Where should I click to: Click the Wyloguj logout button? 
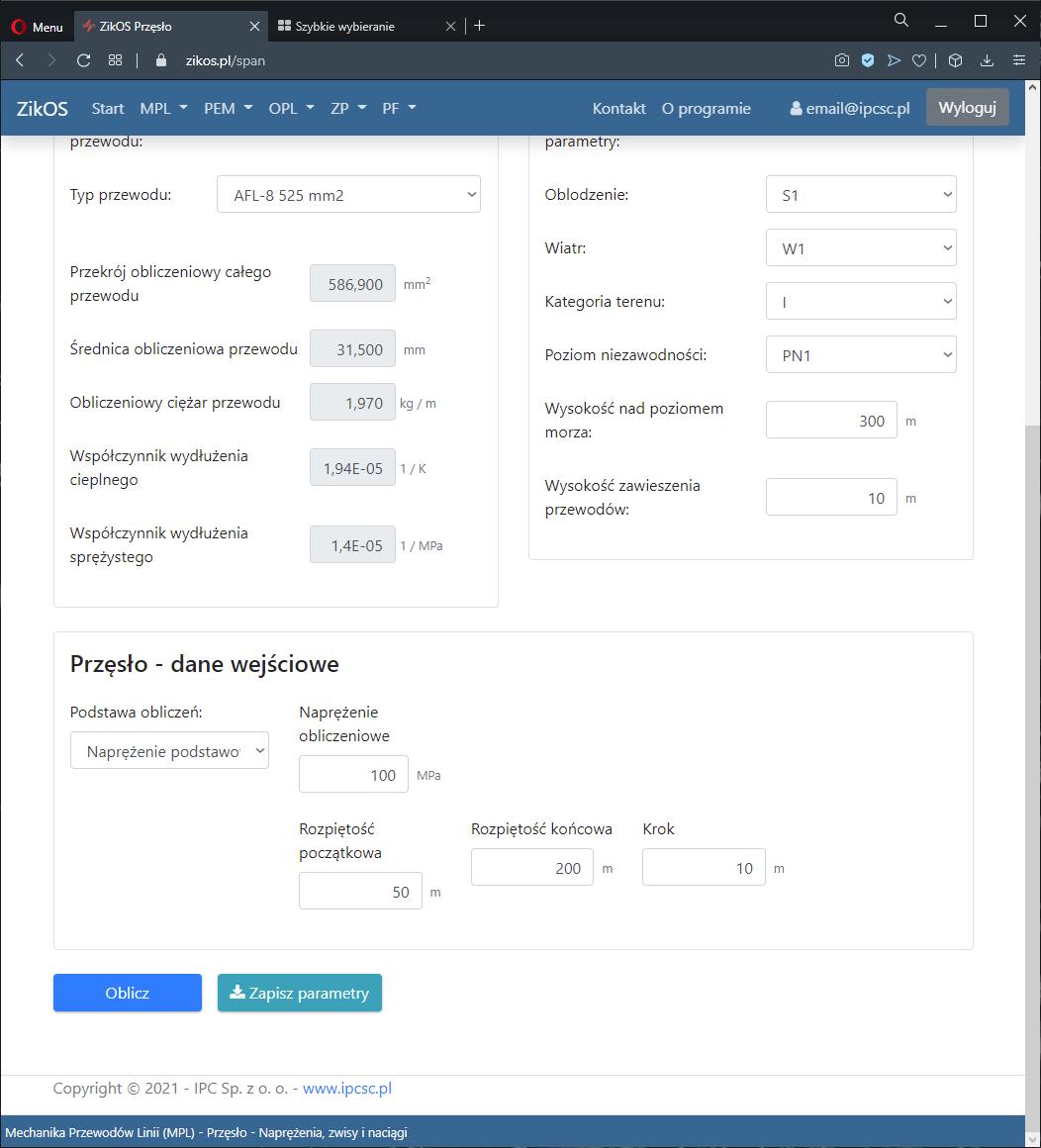967,108
